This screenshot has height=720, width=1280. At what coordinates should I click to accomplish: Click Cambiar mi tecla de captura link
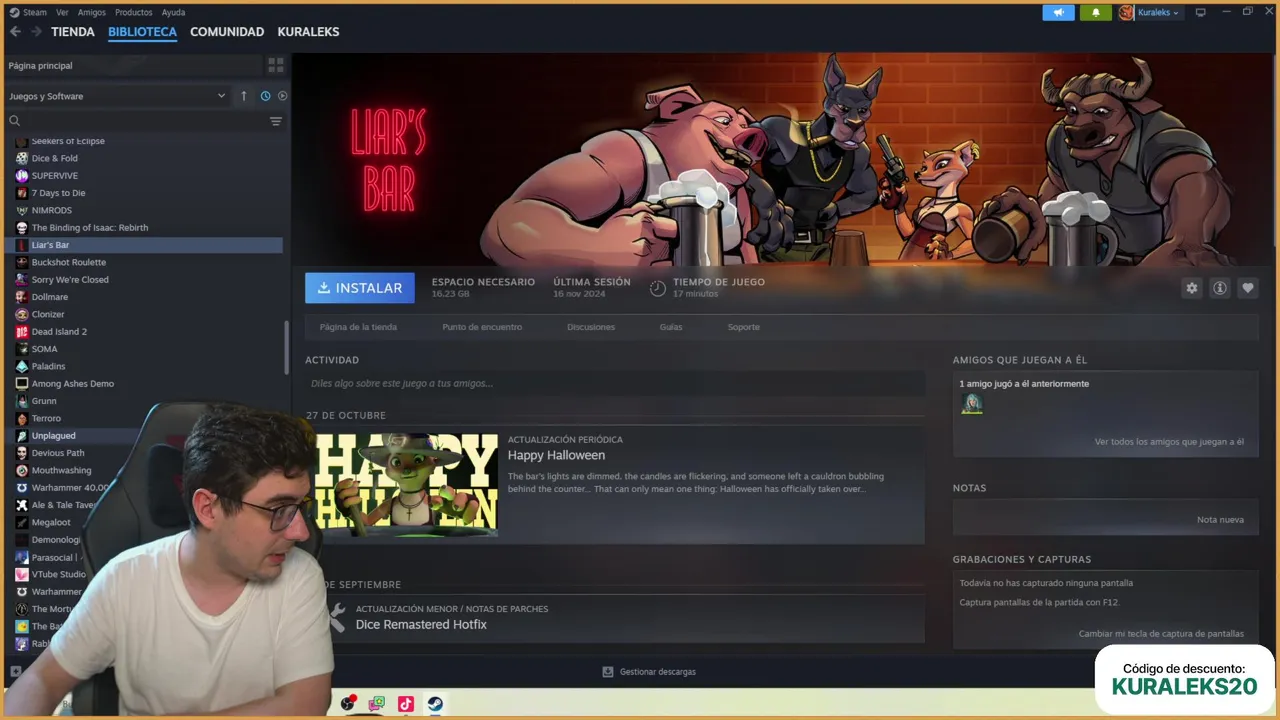[x=1161, y=634]
